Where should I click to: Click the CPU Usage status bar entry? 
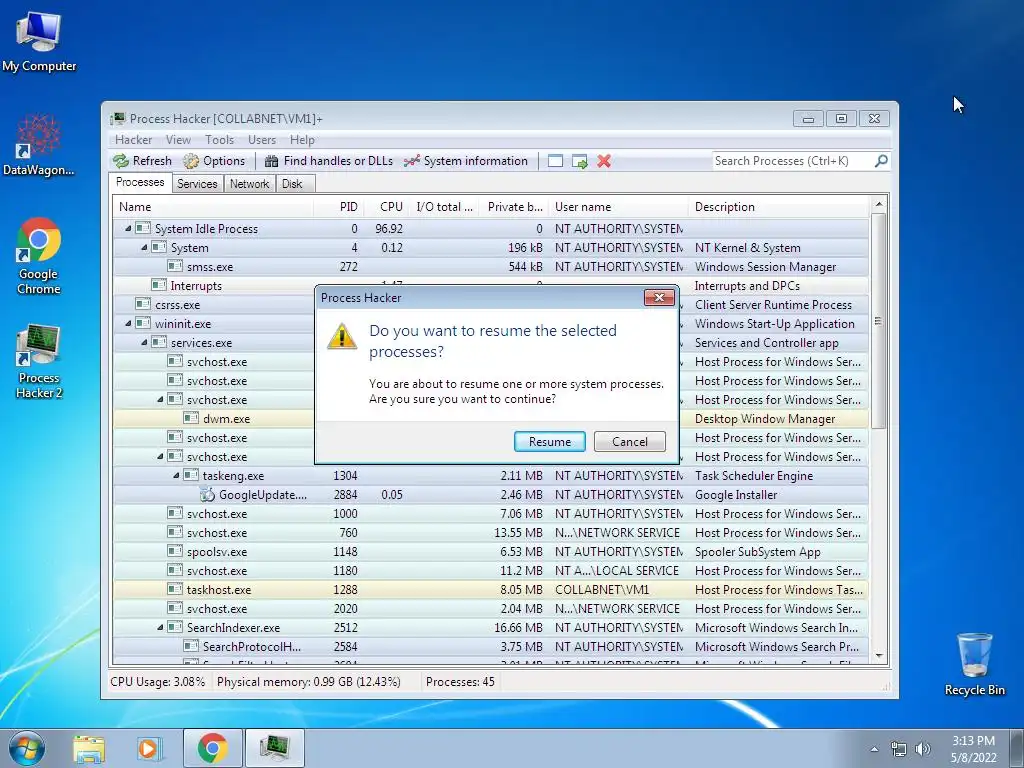click(157, 682)
